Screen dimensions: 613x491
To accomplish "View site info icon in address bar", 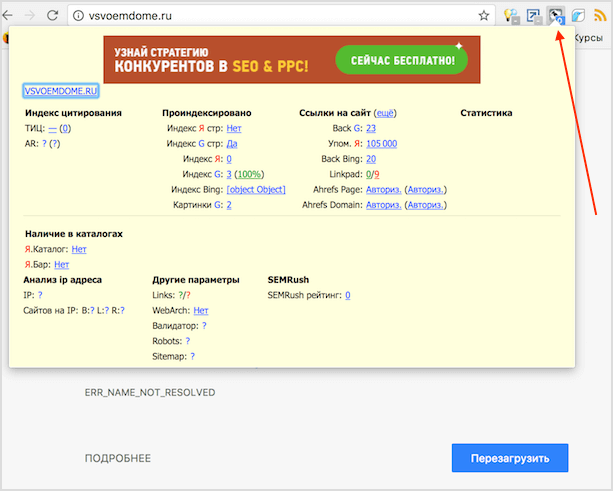I will (79, 16).
